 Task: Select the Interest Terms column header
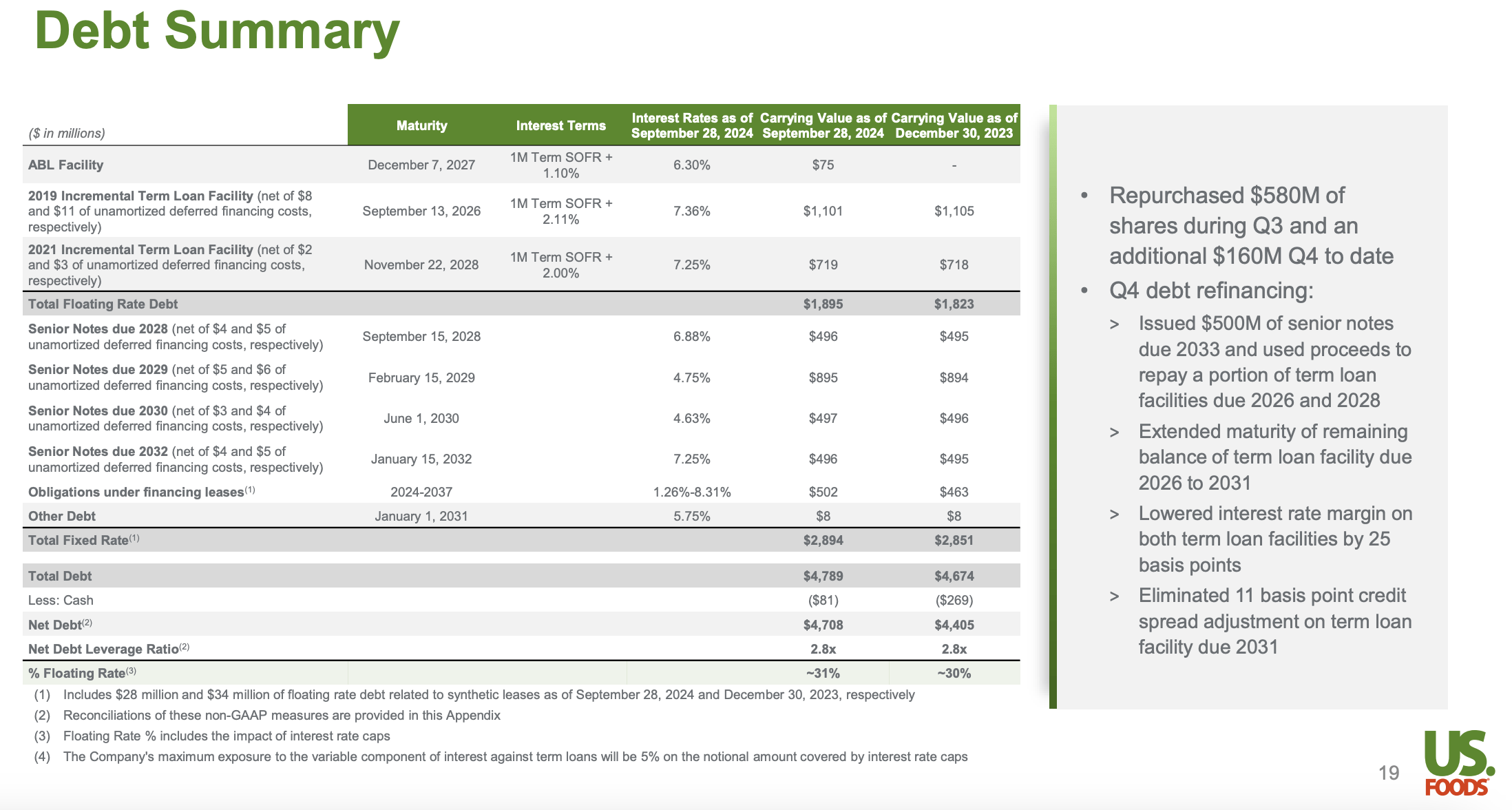pyautogui.click(x=560, y=125)
